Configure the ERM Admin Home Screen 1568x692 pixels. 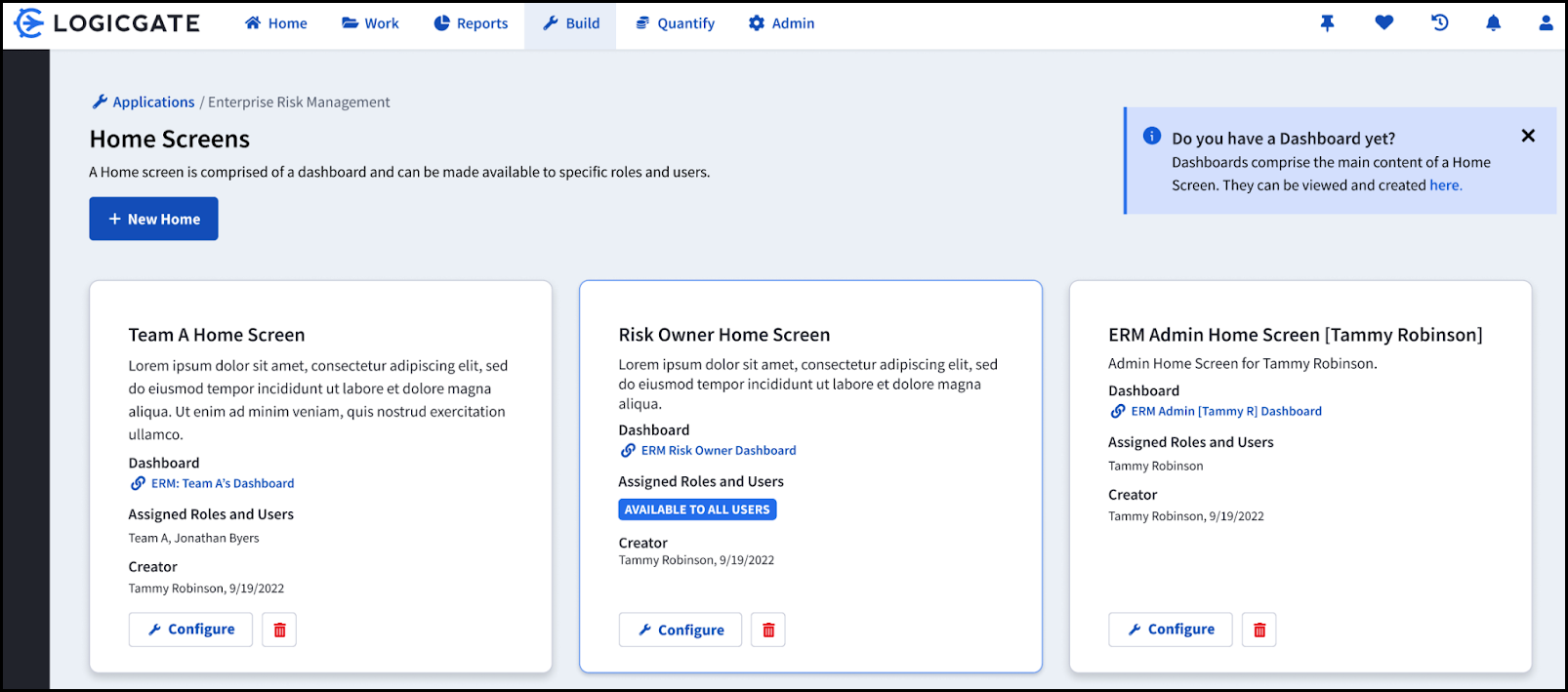click(x=1171, y=630)
